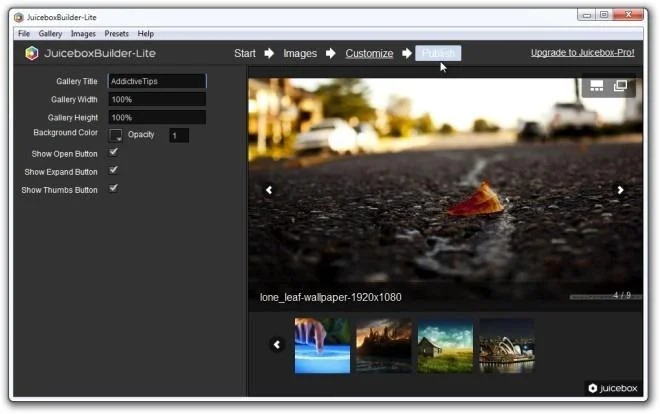Screen dimensions: 660x414
Task: Click the JuiceboxBuilder-Lite logo icon
Action: click(x=32, y=53)
